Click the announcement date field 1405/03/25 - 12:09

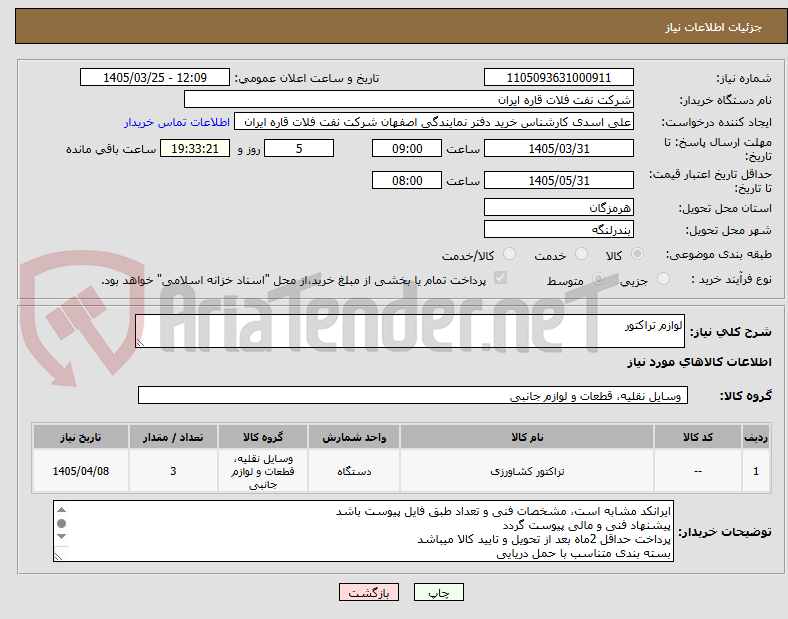point(155,77)
